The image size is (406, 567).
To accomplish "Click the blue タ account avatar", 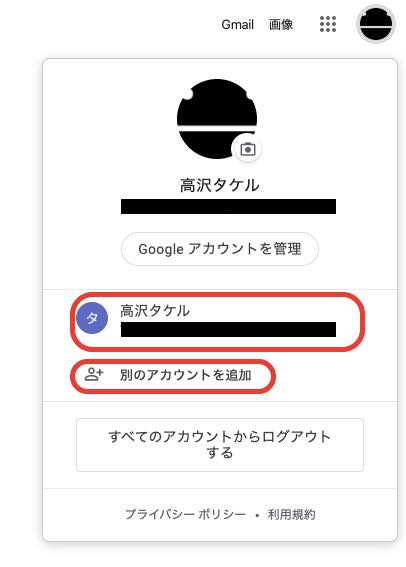I will pyautogui.click(x=92, y=318).
